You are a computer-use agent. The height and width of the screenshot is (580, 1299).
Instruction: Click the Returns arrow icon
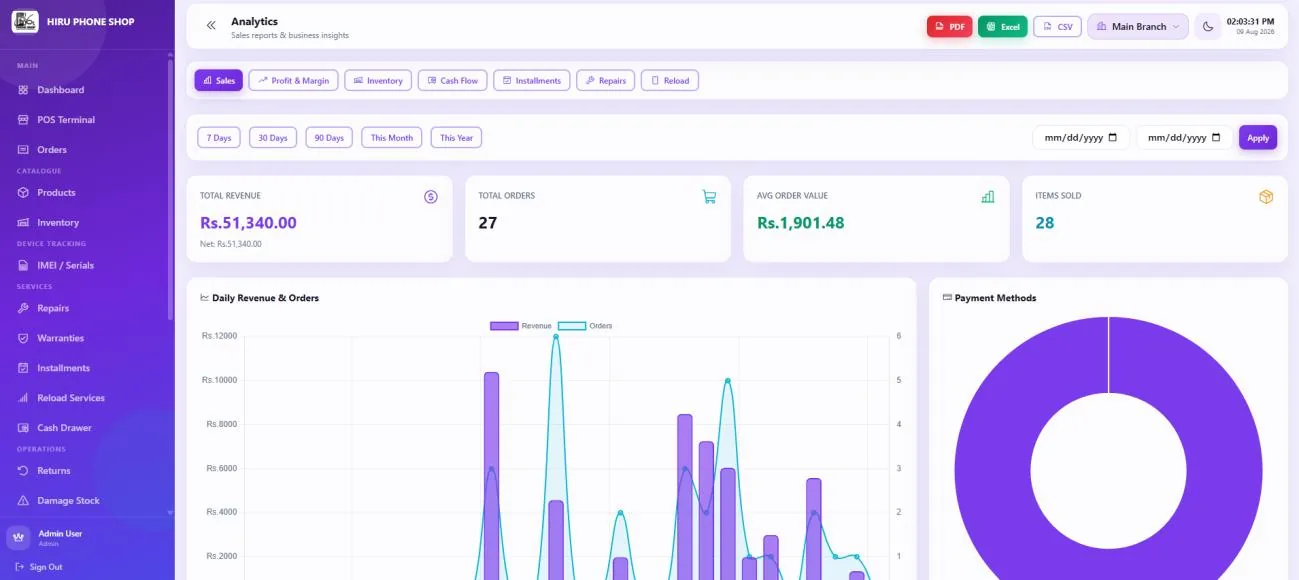pyautogui.click(x=23, y=471)
